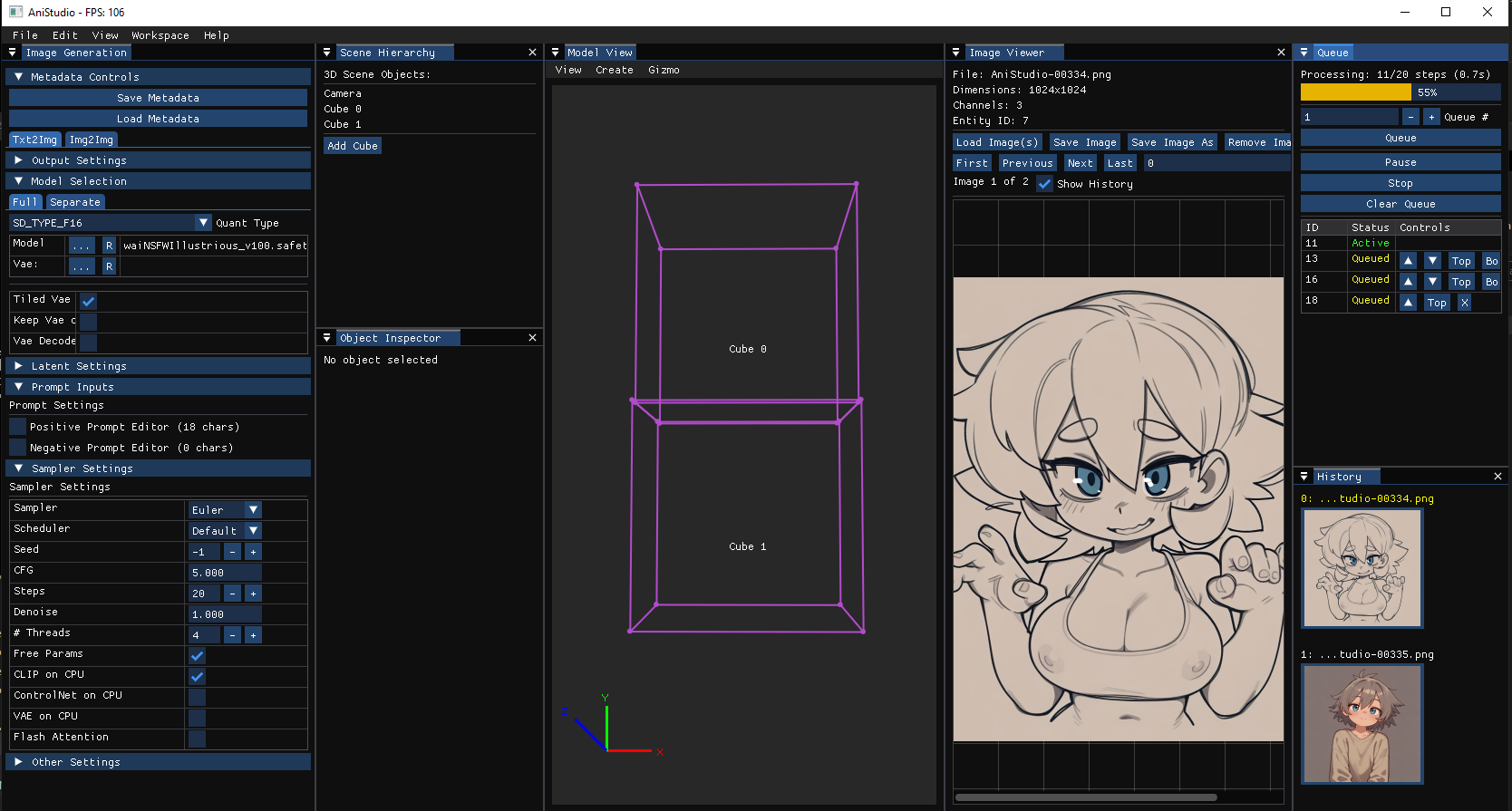Open the Workspace menu

(x=160, y=35)
